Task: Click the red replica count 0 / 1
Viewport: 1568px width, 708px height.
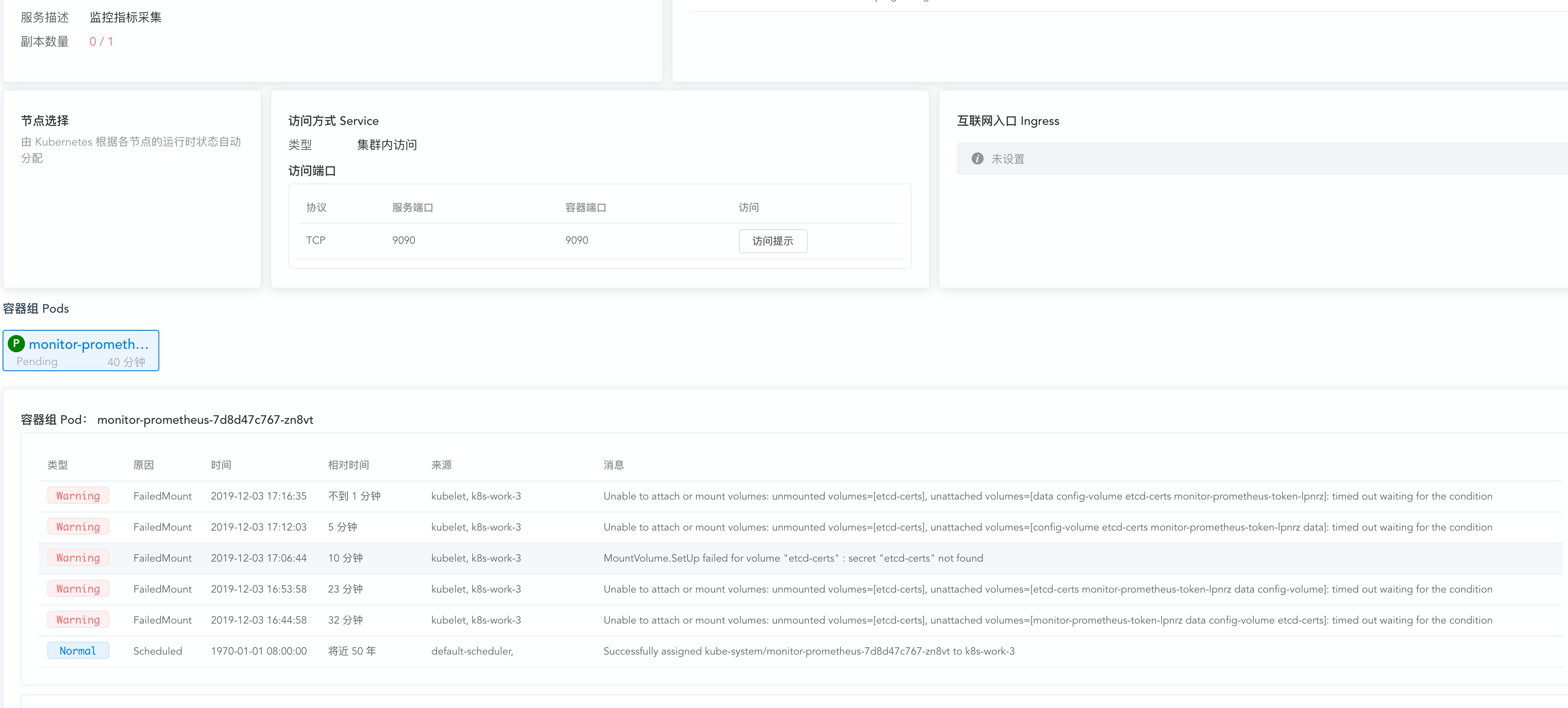Action: click(100, 41)
